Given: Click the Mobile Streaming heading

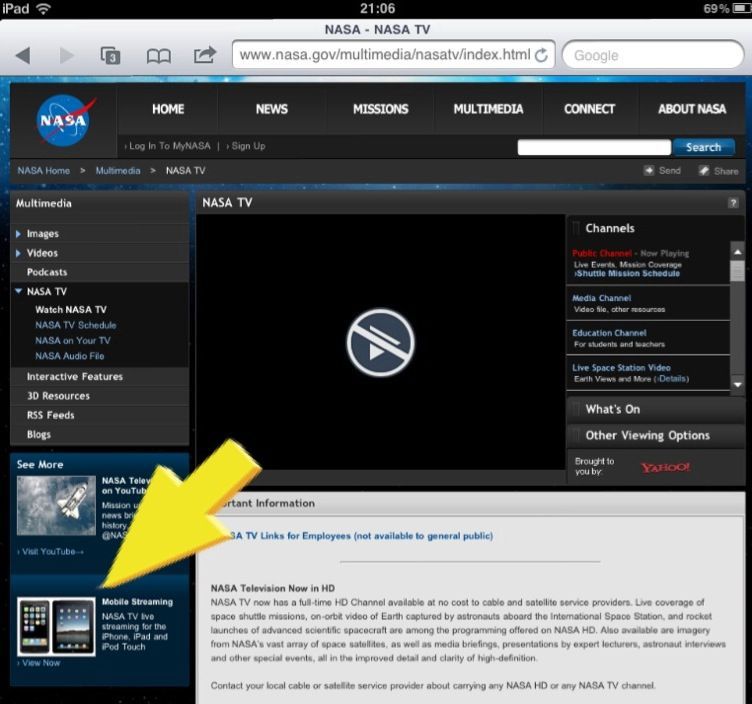Looking at the screenshot, I should coord(137,601).
